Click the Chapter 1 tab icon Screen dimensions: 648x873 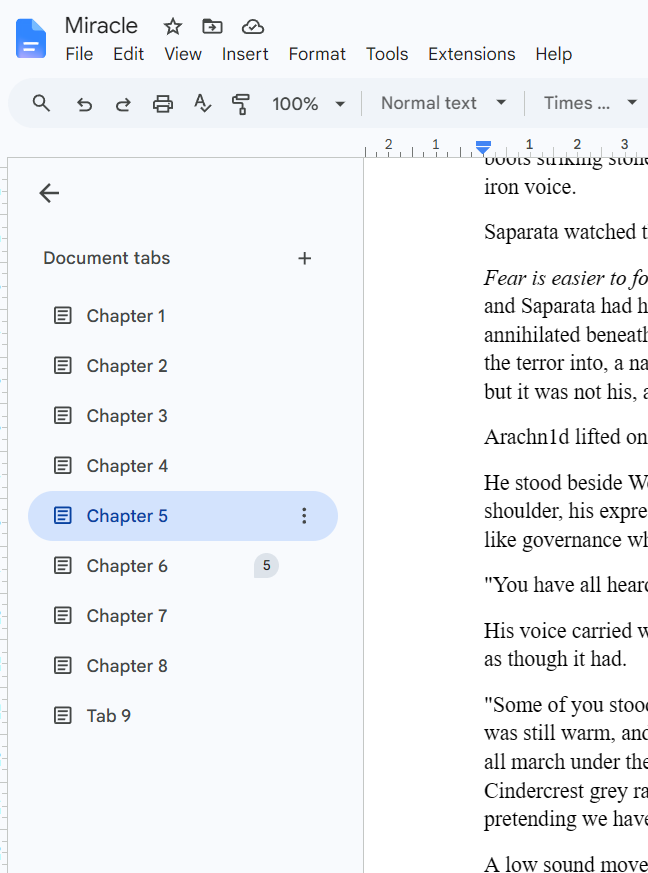[x=62, y=316]
